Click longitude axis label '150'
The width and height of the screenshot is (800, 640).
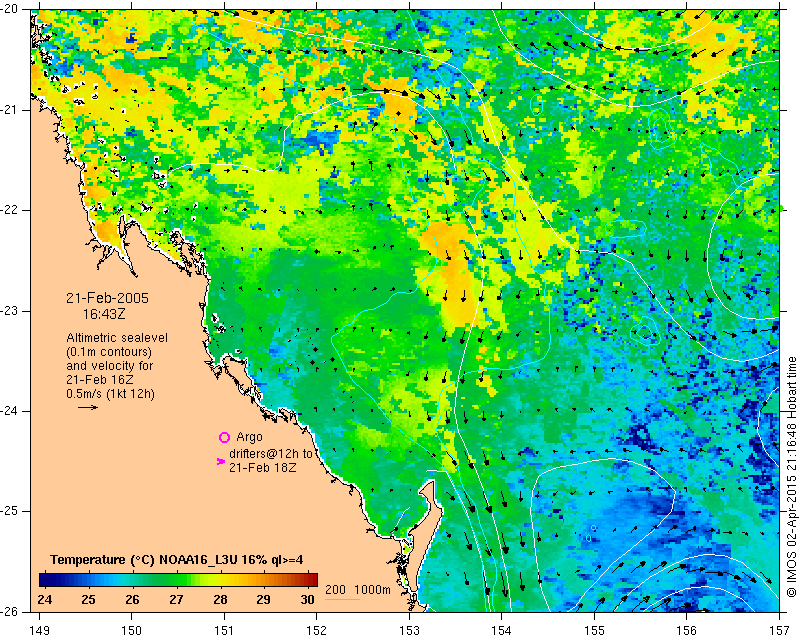pyautogui.click(x=132, y=631)
